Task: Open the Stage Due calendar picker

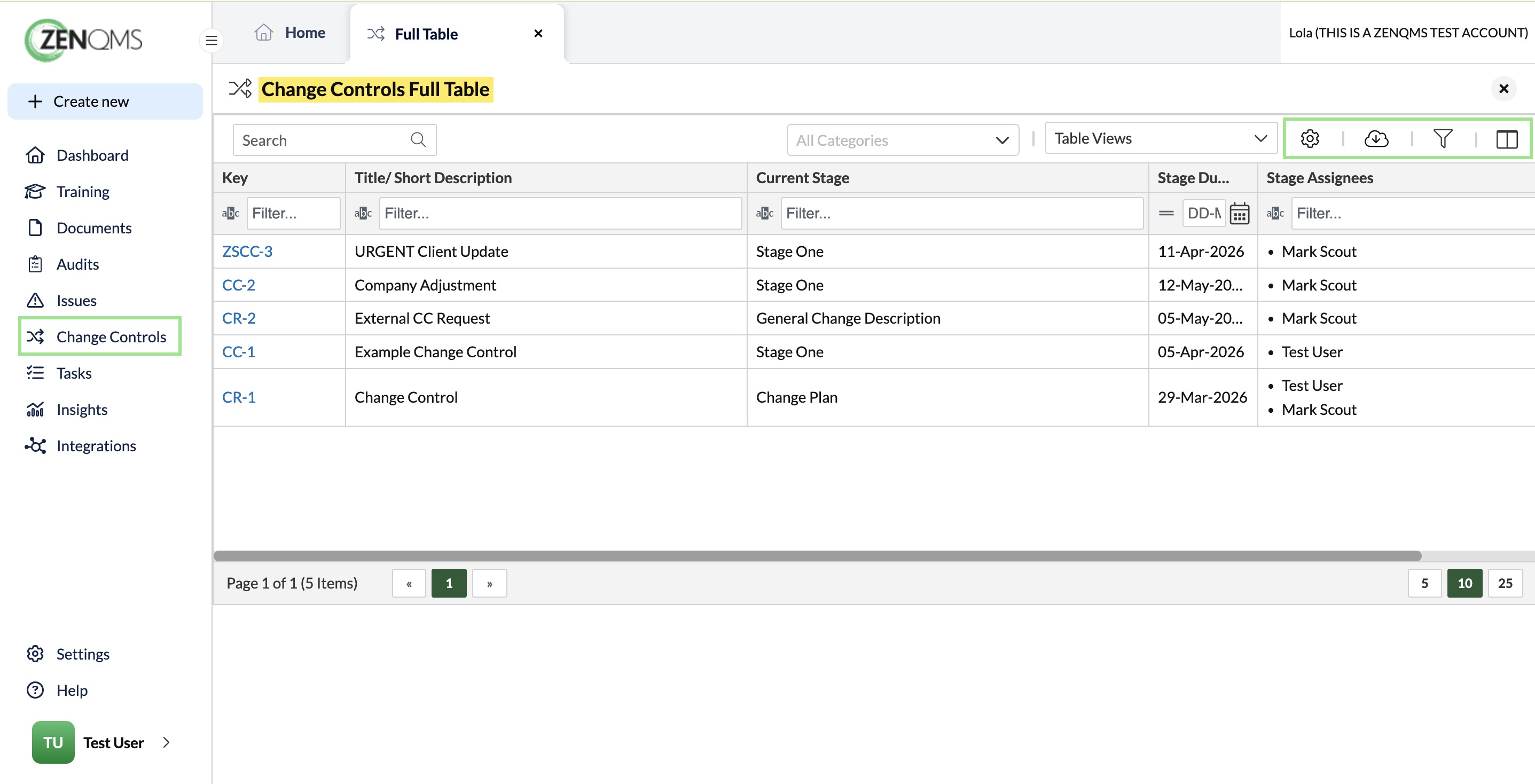Action: pyautogui.click(x=1240, y=213)
